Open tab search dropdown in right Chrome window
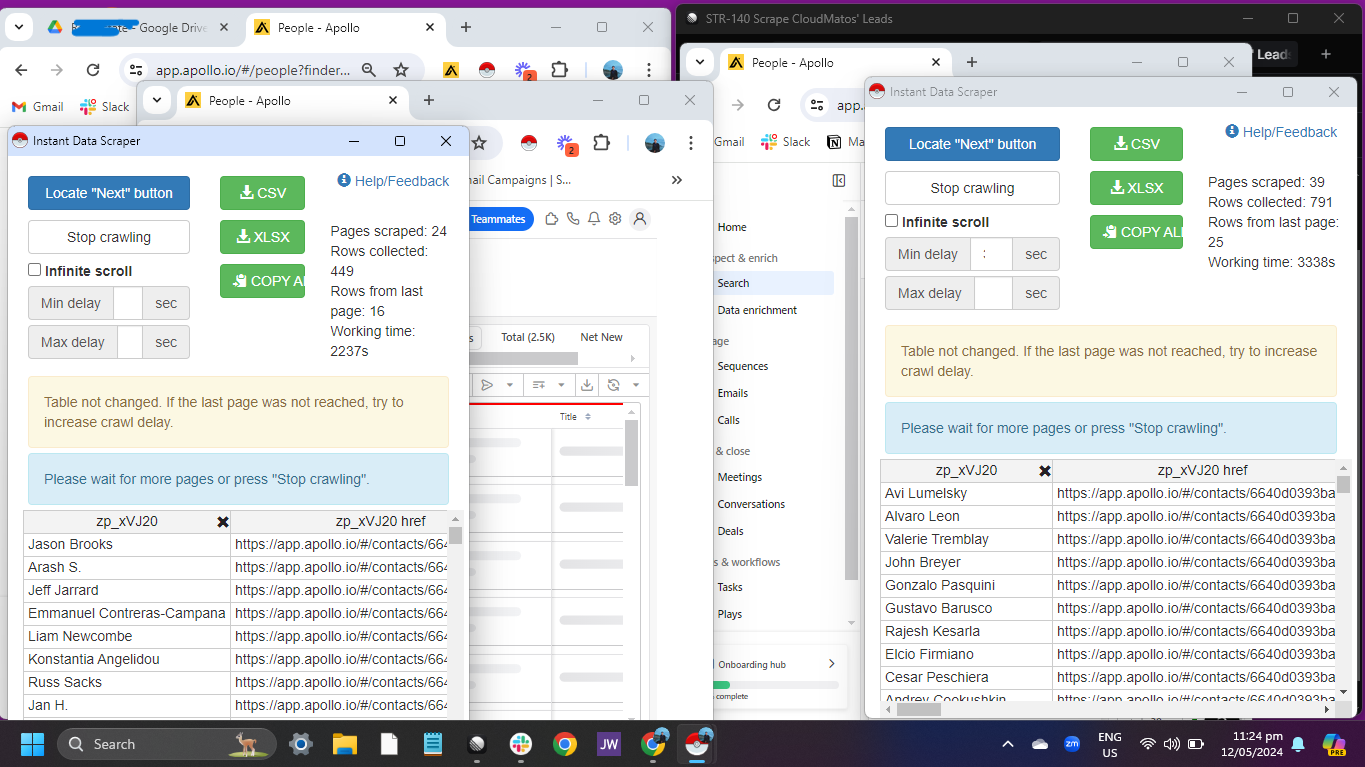 pos(700,62)
